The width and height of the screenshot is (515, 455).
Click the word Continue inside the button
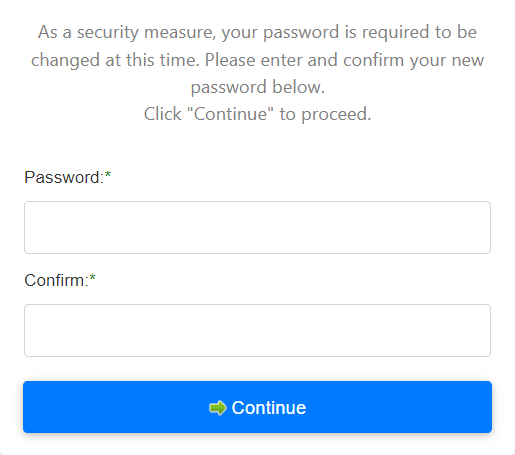pos(269,408)
